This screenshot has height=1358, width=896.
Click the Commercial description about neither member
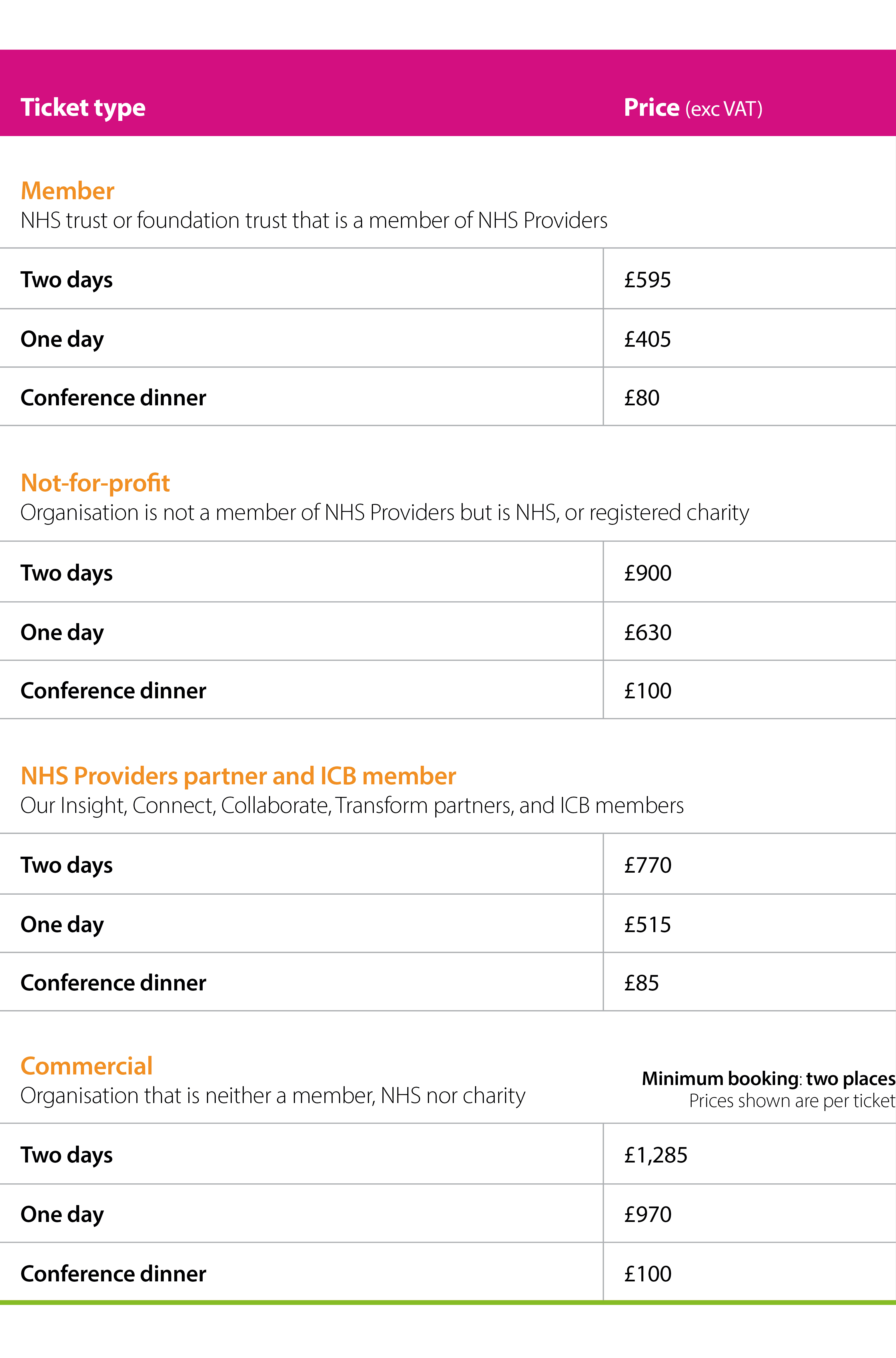(x=273, y=1096)
